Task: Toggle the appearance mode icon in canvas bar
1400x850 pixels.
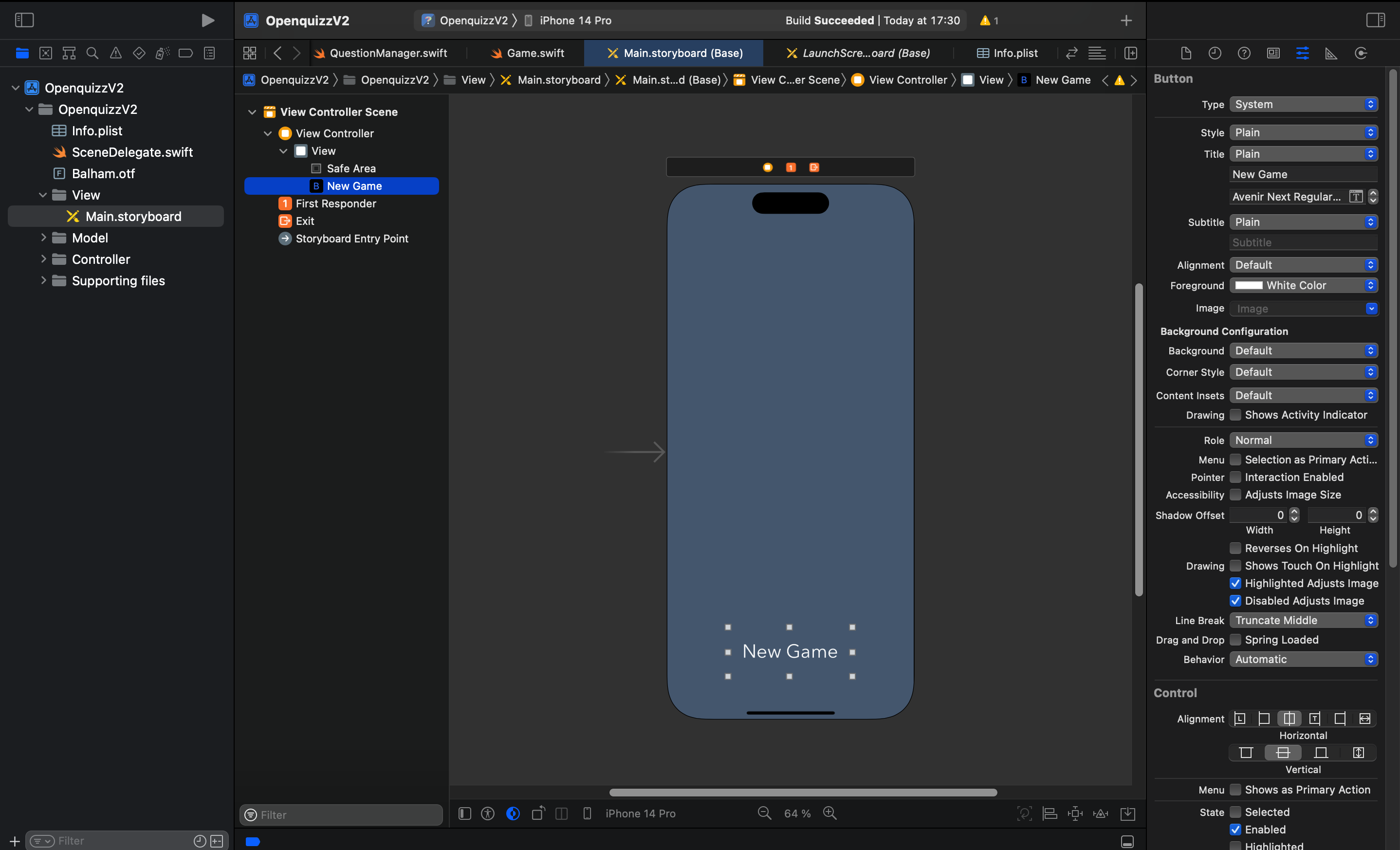Action: pyautogui.click(x=513, y=813)
